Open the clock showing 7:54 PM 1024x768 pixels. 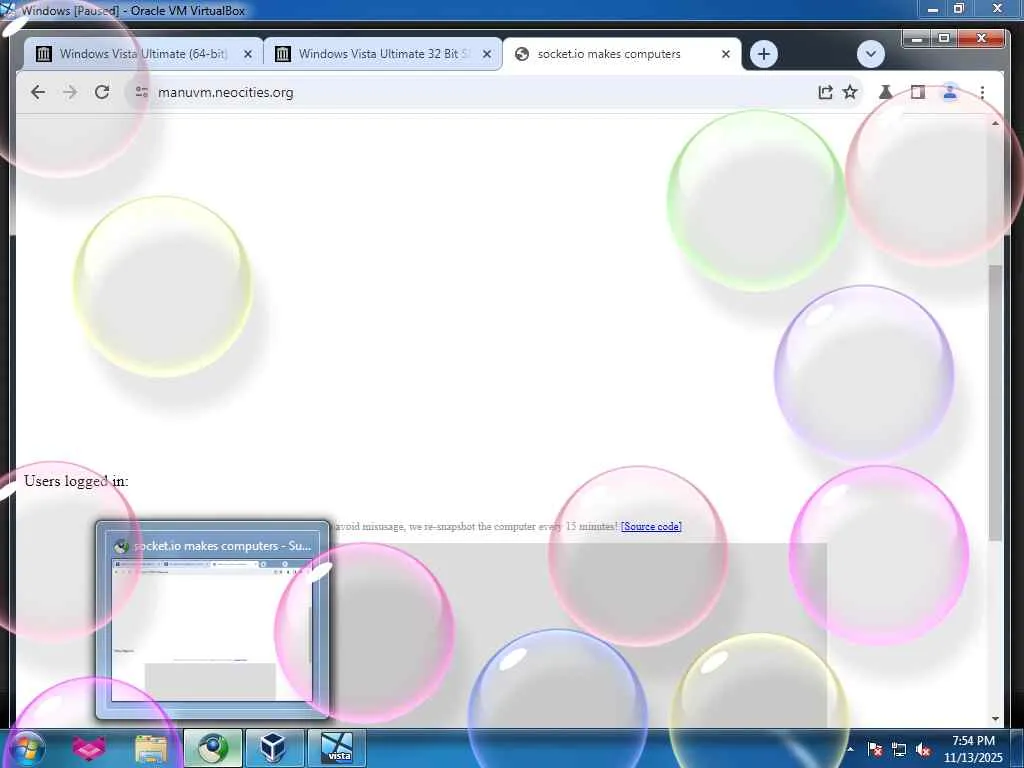[973, 749]
